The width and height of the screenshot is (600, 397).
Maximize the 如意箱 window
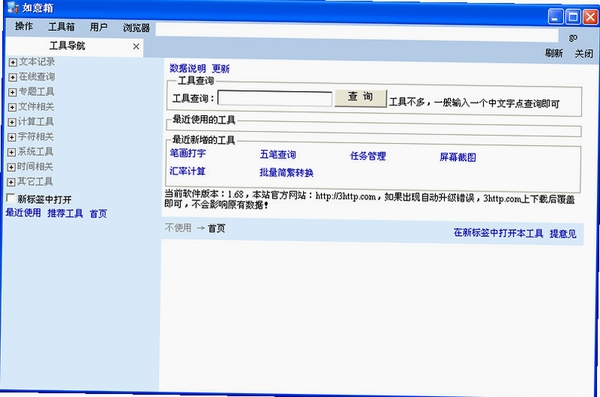pos(573,17)
